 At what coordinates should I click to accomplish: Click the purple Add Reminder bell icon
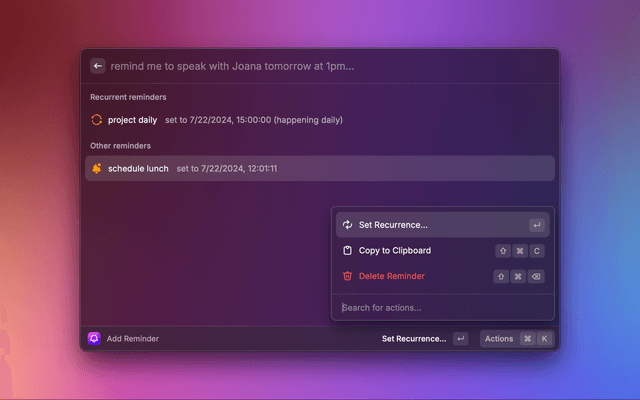click(x=94, y=339)
